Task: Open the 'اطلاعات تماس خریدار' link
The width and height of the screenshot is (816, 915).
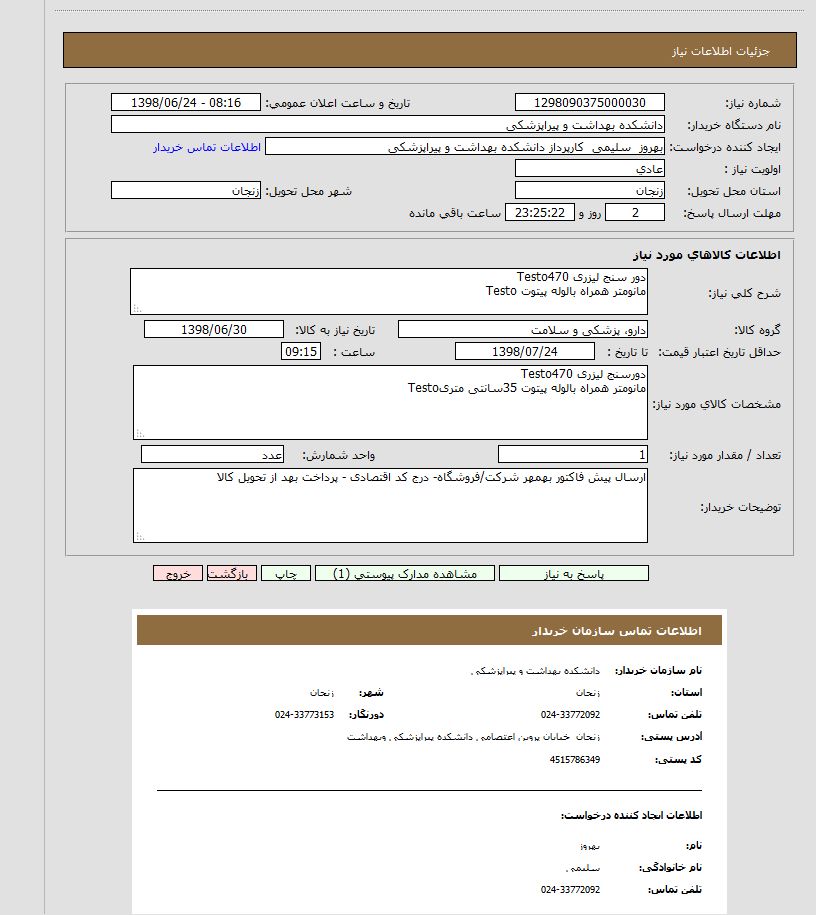Action: (x=207, y=147)
